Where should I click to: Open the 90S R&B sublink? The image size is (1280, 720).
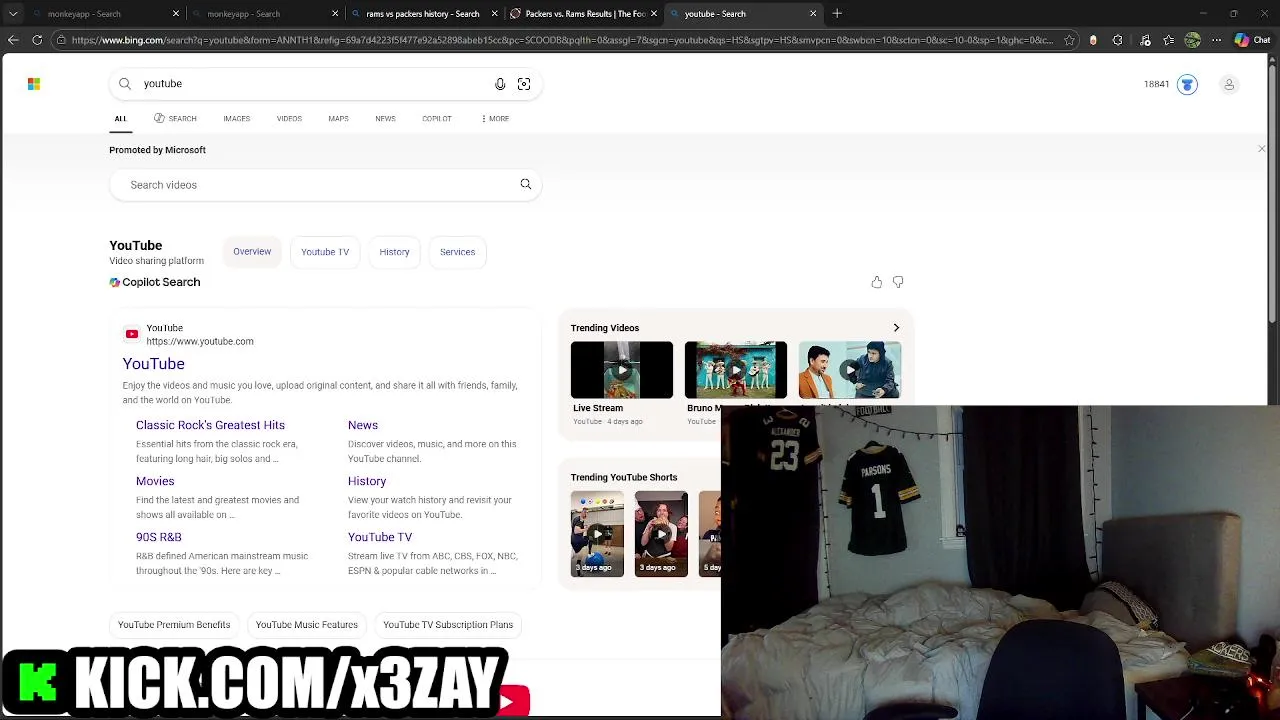point(159,537)
